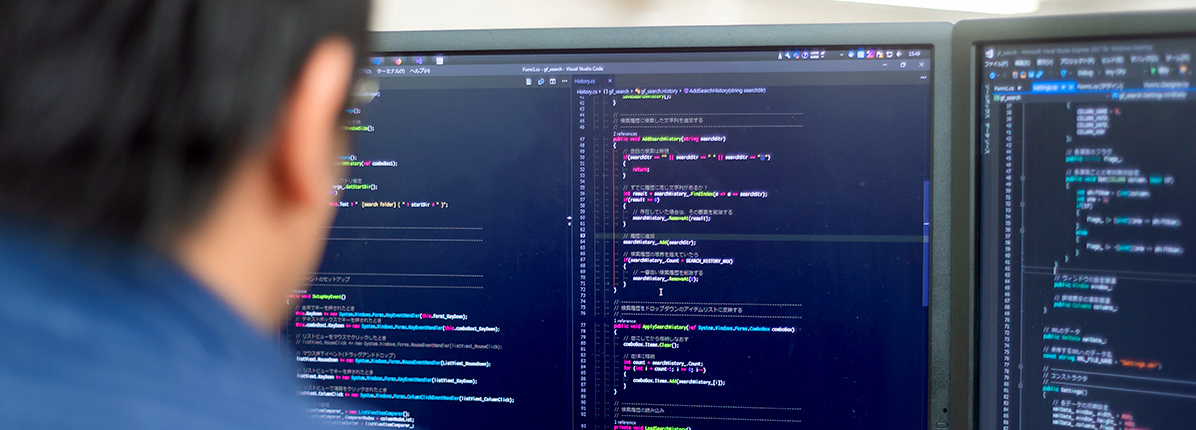Click the History.cs breadcrumb segment
This screenshot has height=430, width=1196.
click(x=587, y=91)
